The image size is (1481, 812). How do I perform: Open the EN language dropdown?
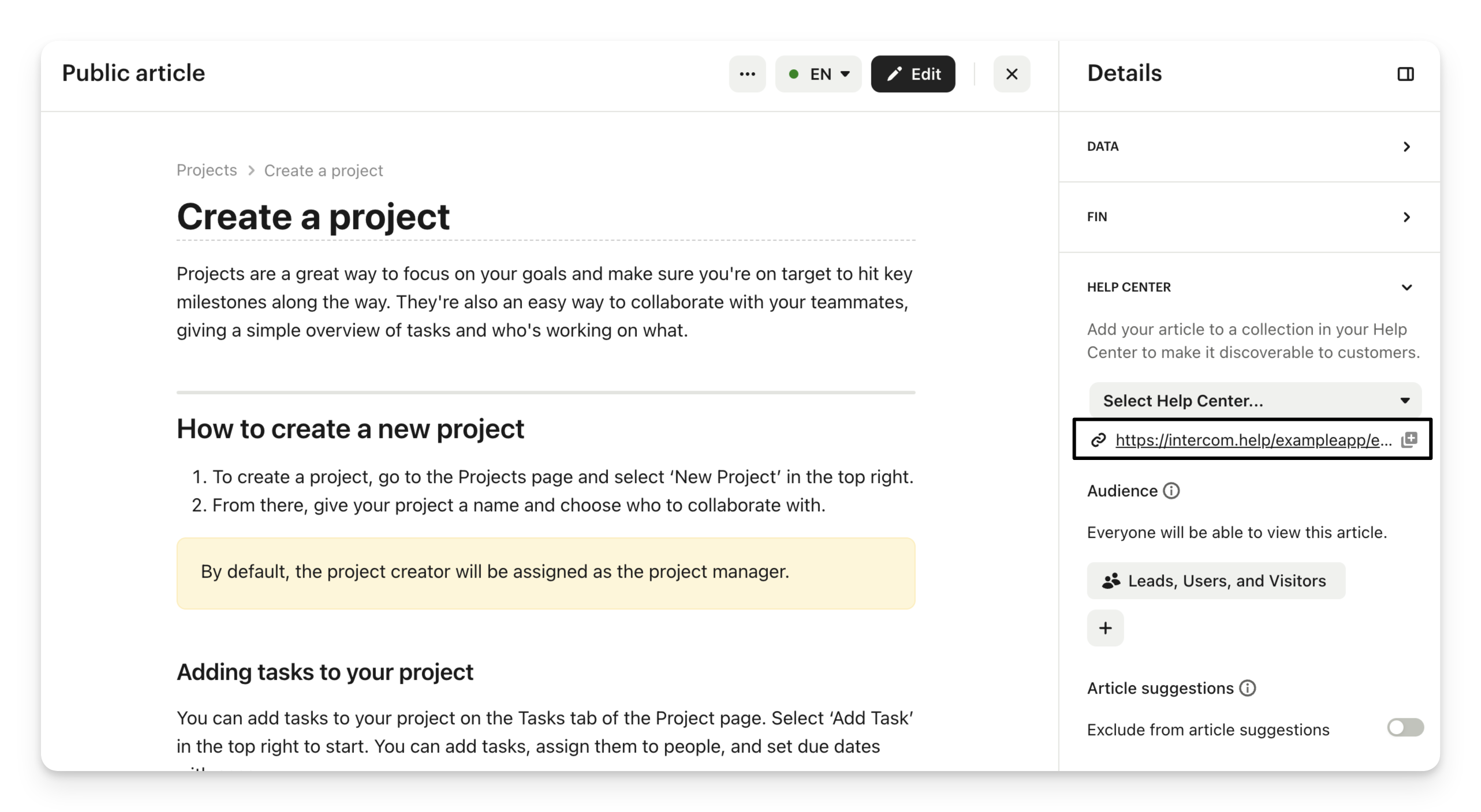818,74
